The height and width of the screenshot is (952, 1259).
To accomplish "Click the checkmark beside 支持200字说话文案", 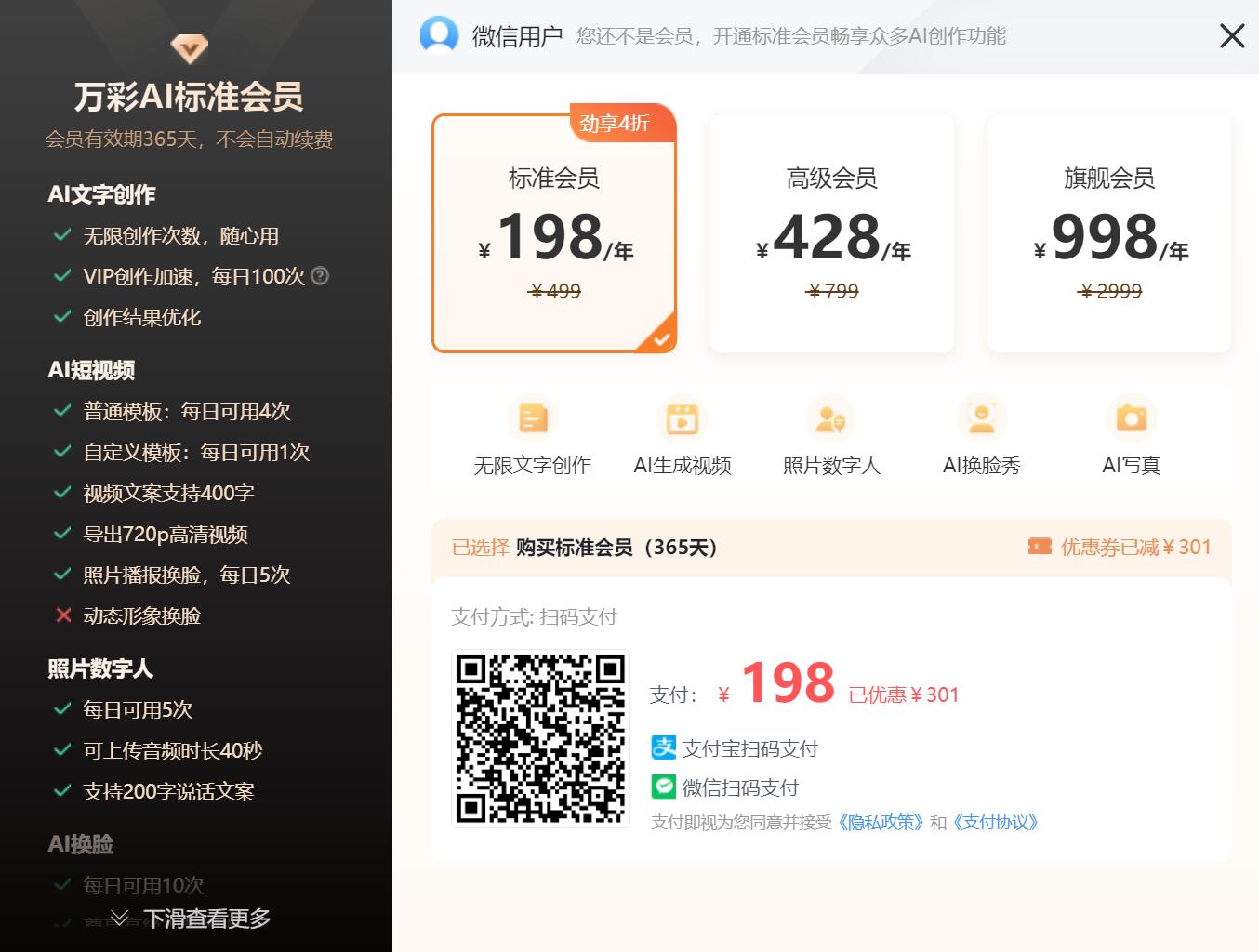I will coord(62,791).
